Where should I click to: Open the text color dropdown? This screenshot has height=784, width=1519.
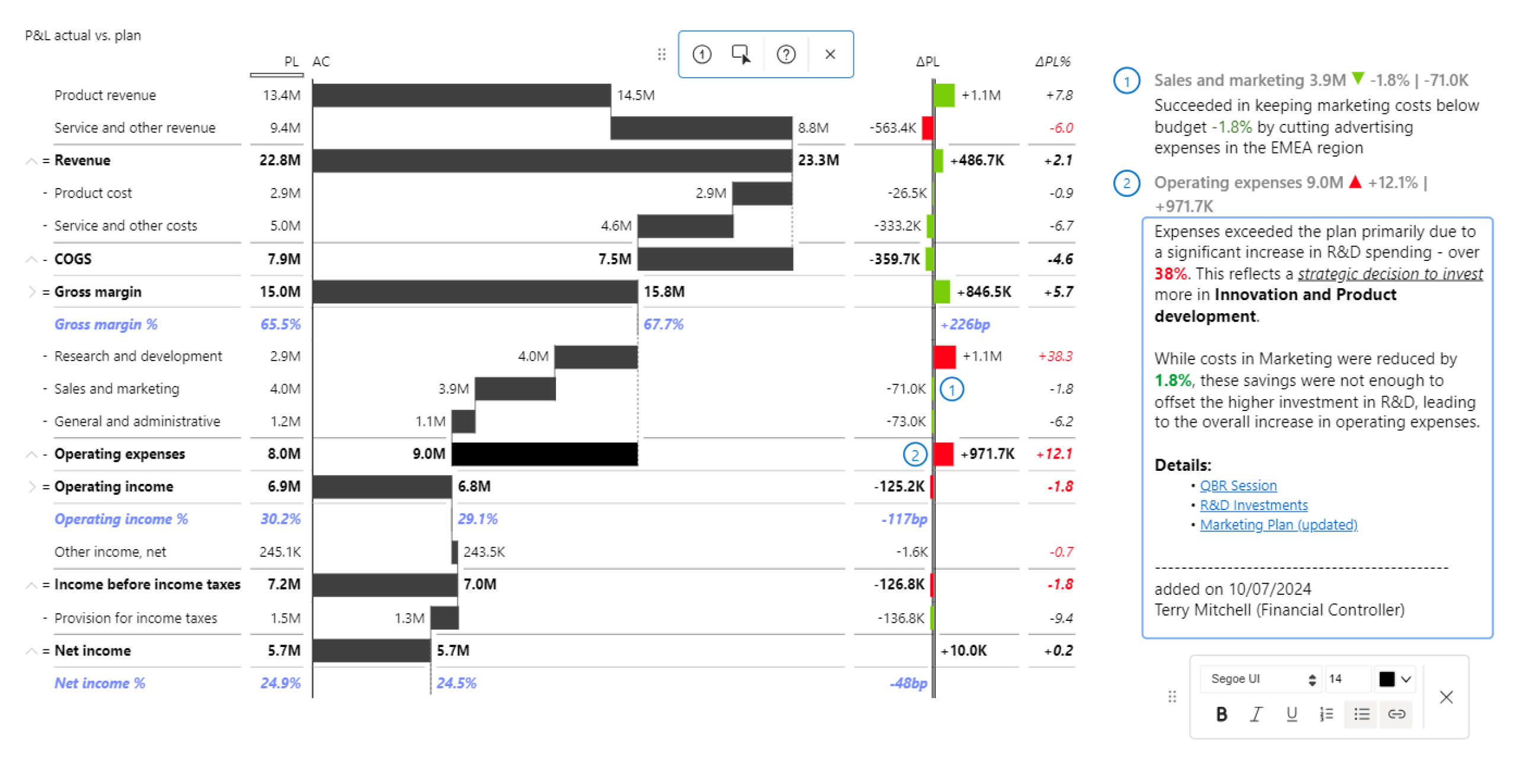click(x=1394, y=679)
